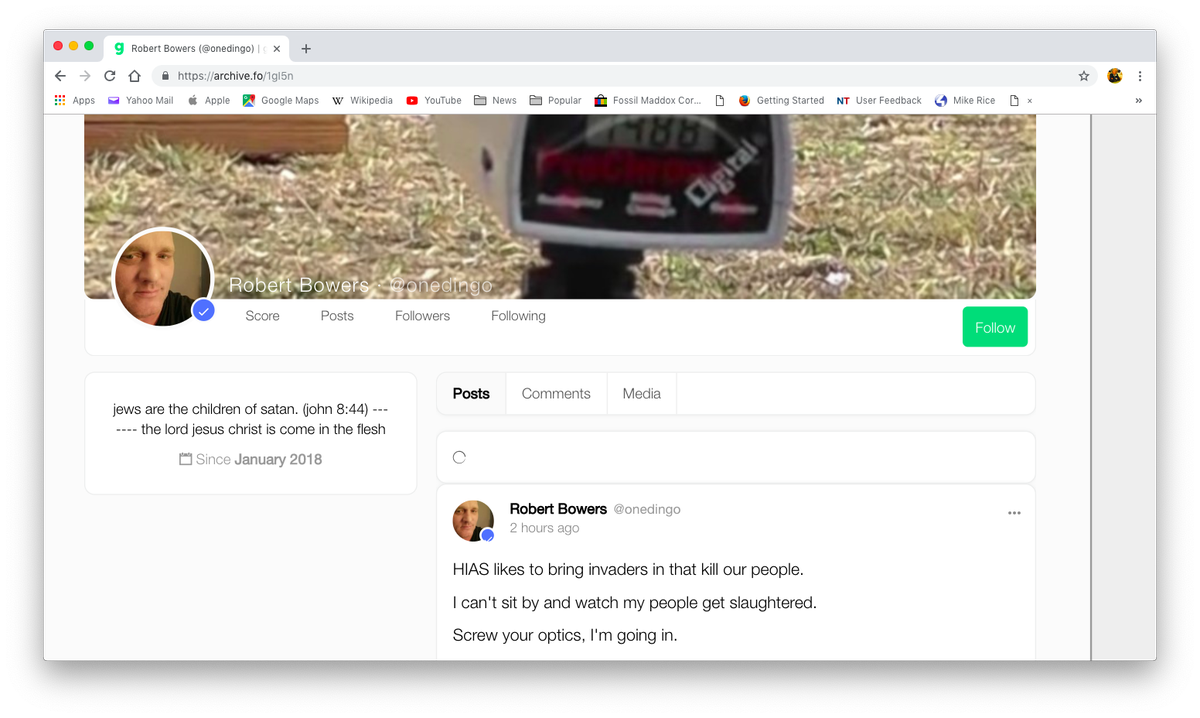Open the Getting Started bookmark

[781, 100]
